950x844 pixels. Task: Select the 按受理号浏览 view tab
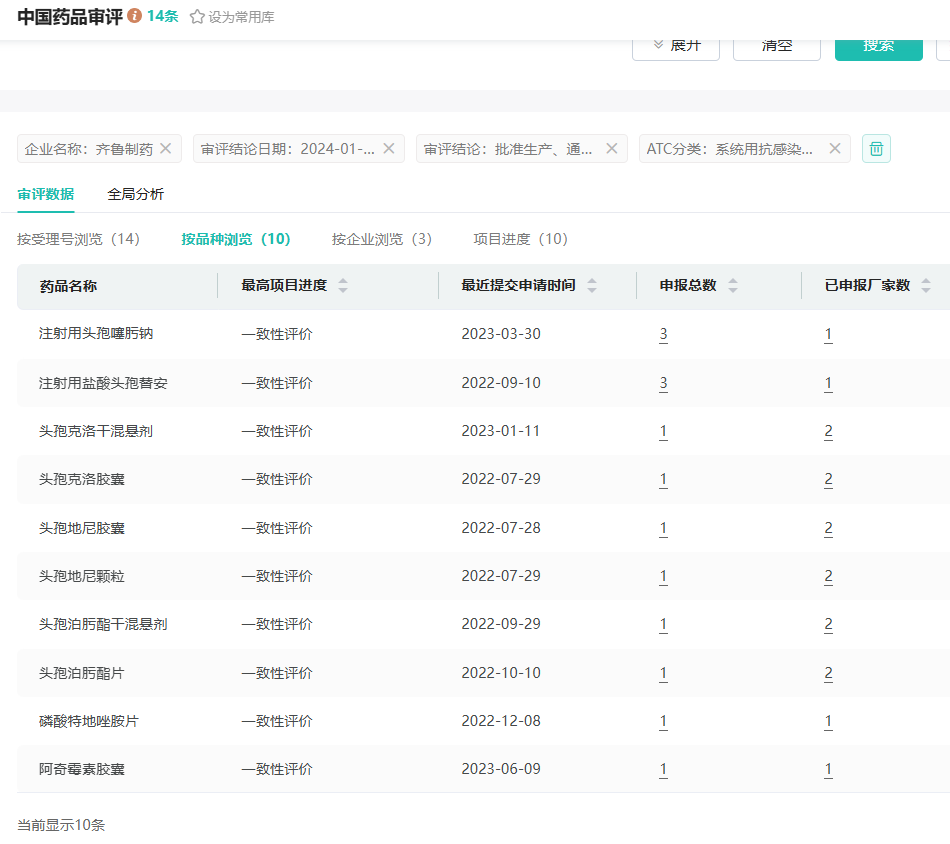[78, 239]
